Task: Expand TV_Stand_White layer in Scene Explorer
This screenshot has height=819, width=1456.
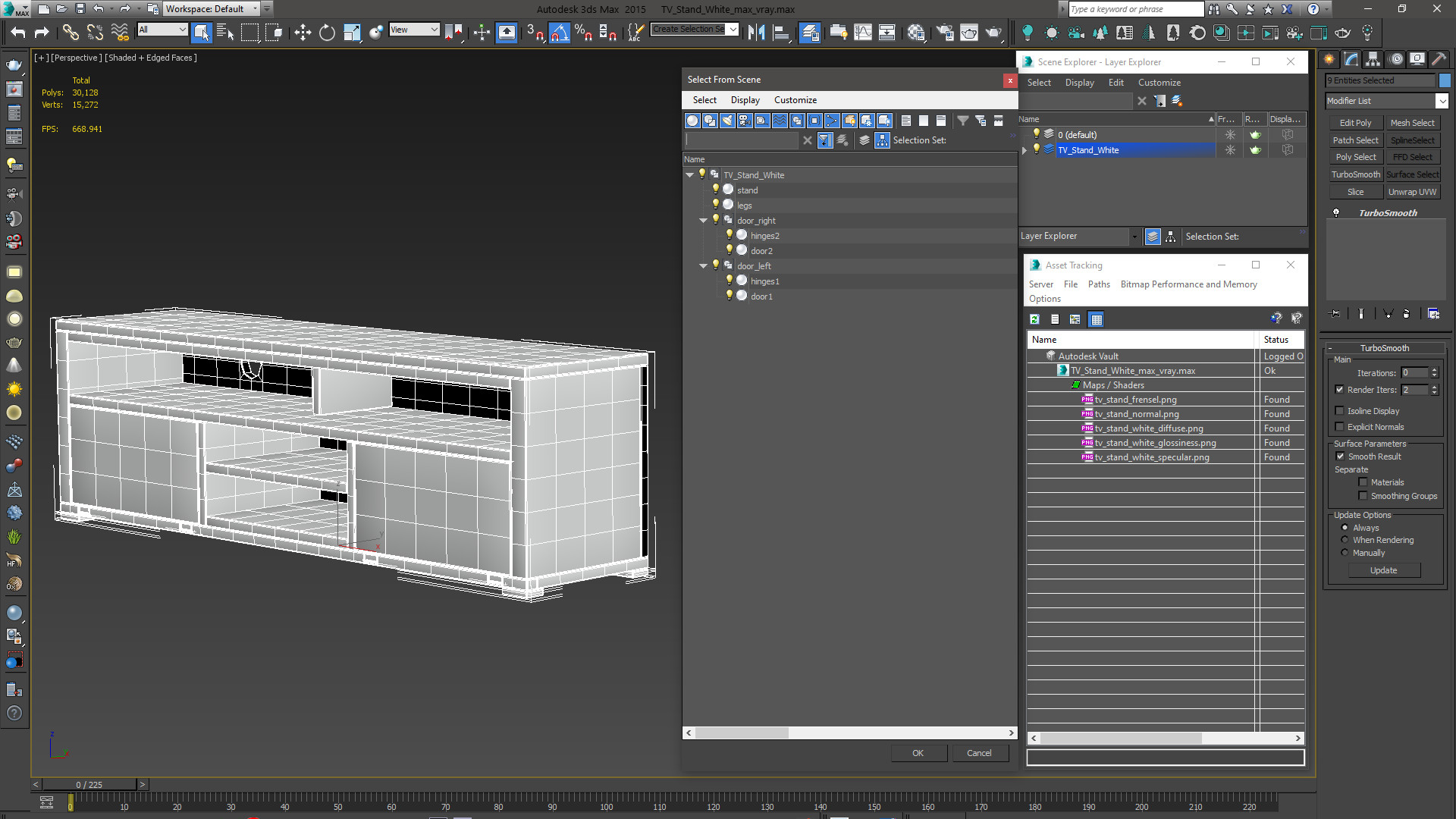Action: pyautogui.click(x=1025, y=150)
